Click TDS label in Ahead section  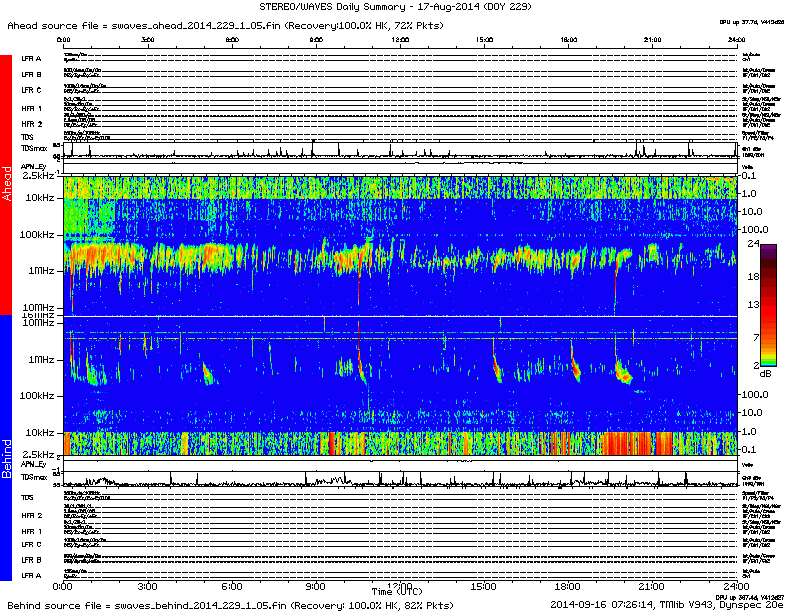[27, 137]
